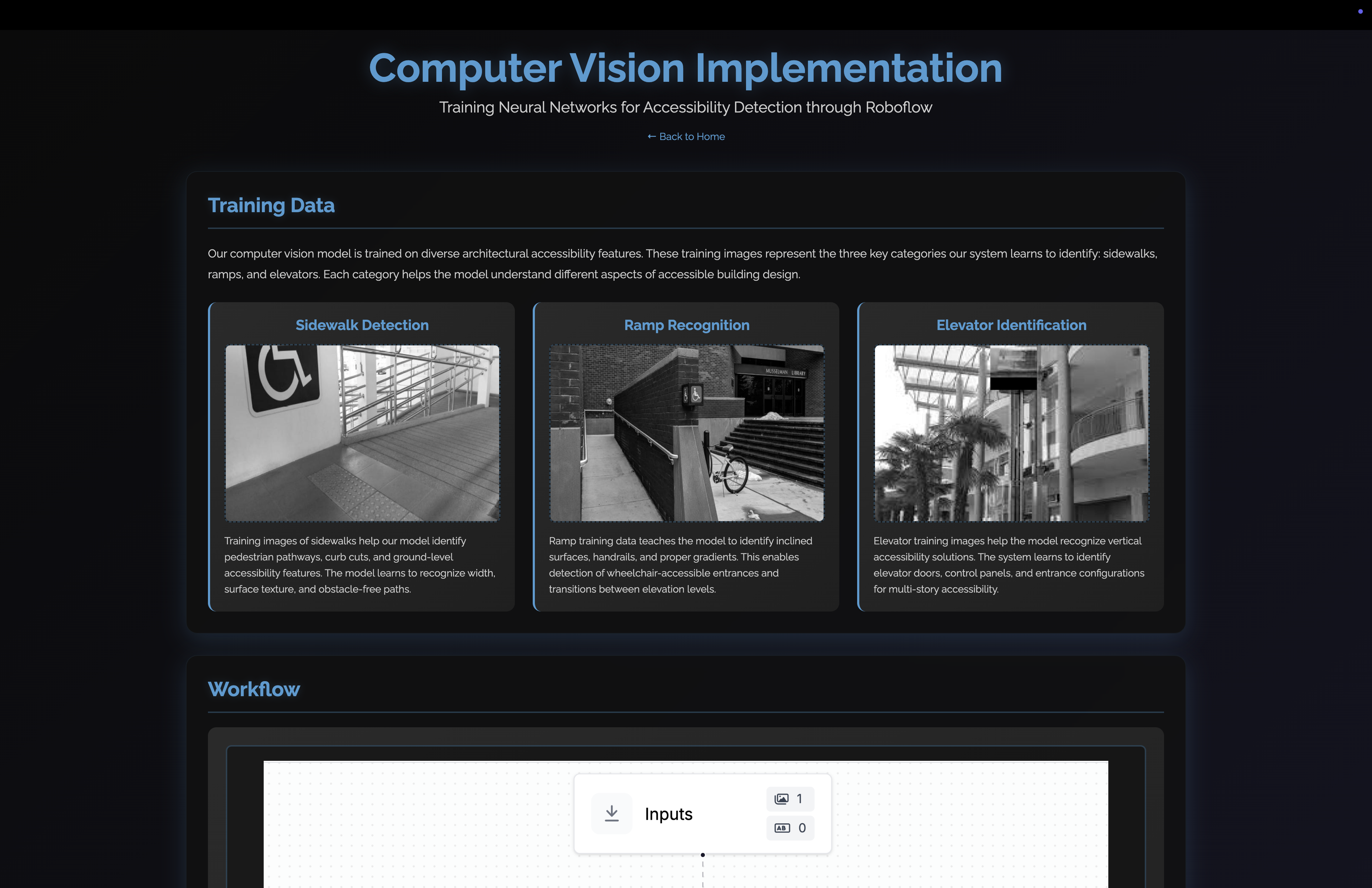The width and height of the screenshot is (1372, 888).
Task: Click the Computer Vision Implementation page title
Action: click(685, 68)
